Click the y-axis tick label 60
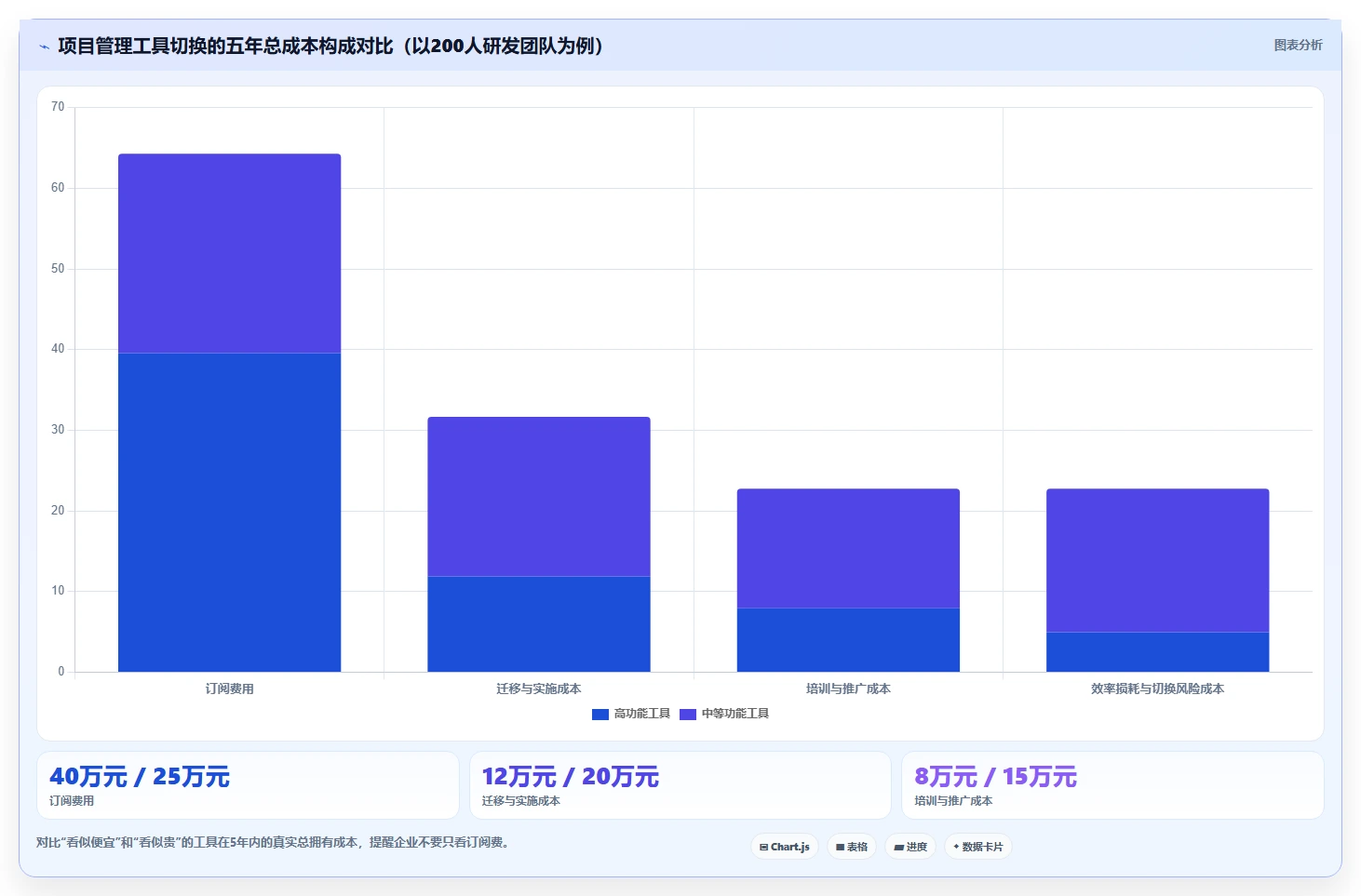 click(x=58, y=188)
